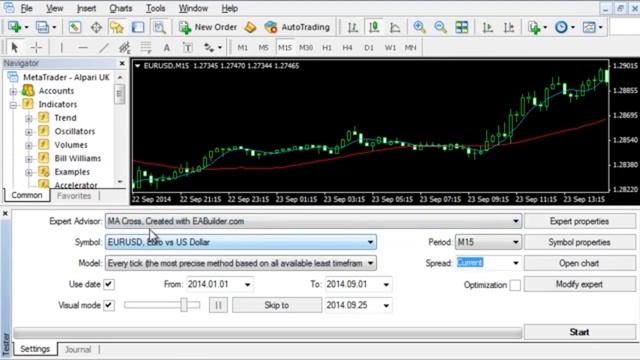The height and width of the screenshot is (360, 640).
Task: Open the Market Watch window icon
Action: 74,27
